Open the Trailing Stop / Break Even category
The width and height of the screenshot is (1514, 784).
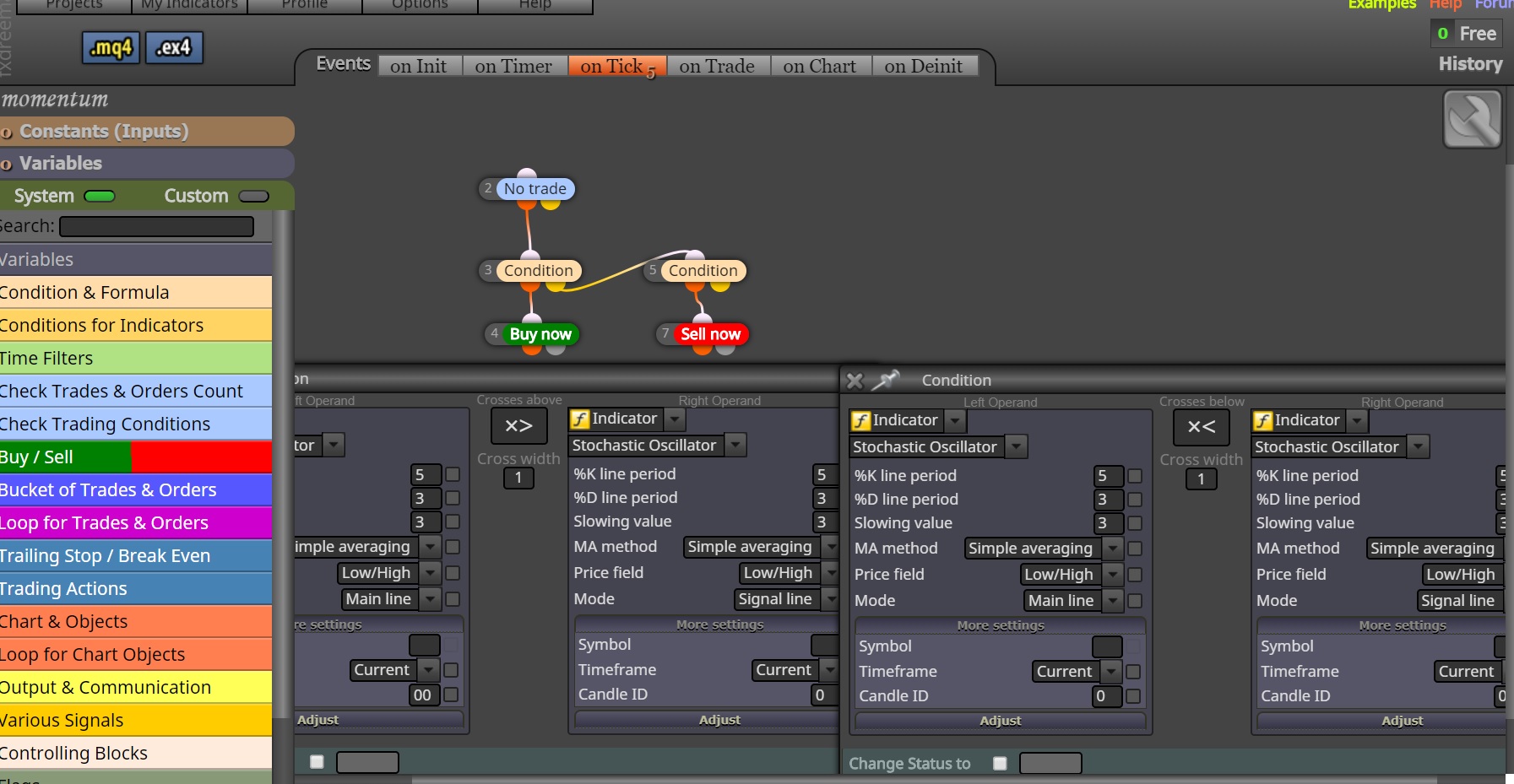pyautogui.click(x=136, y=556)
